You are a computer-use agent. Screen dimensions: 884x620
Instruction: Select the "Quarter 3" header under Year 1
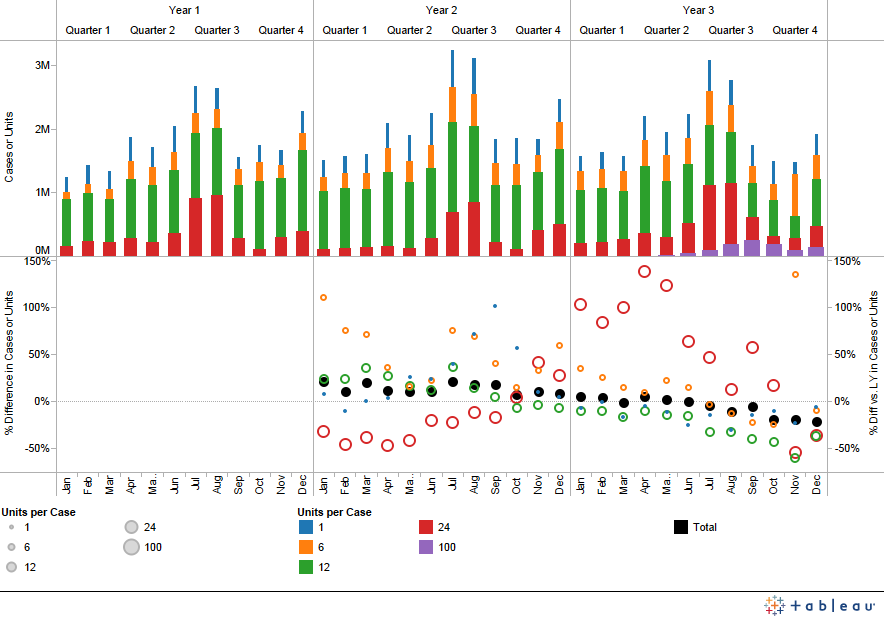(217, 30)
